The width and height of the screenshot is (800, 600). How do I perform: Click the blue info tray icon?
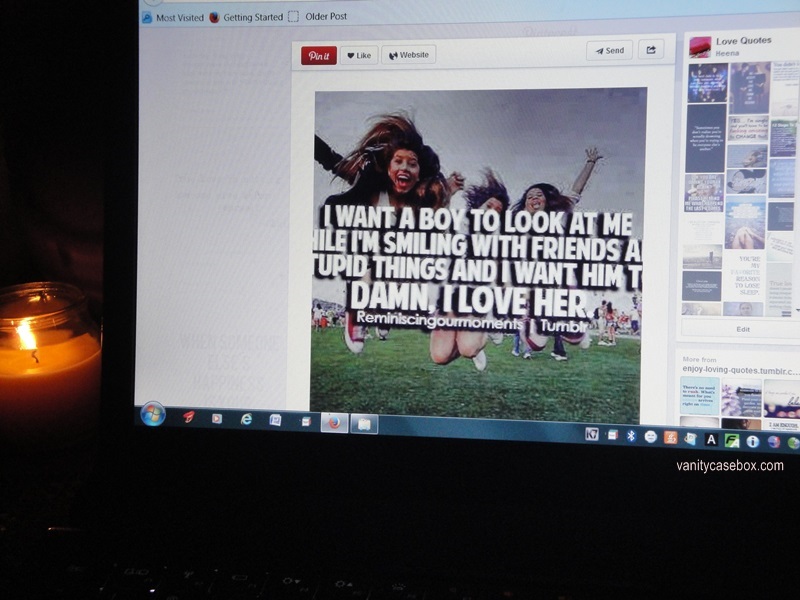click(752, 440)
